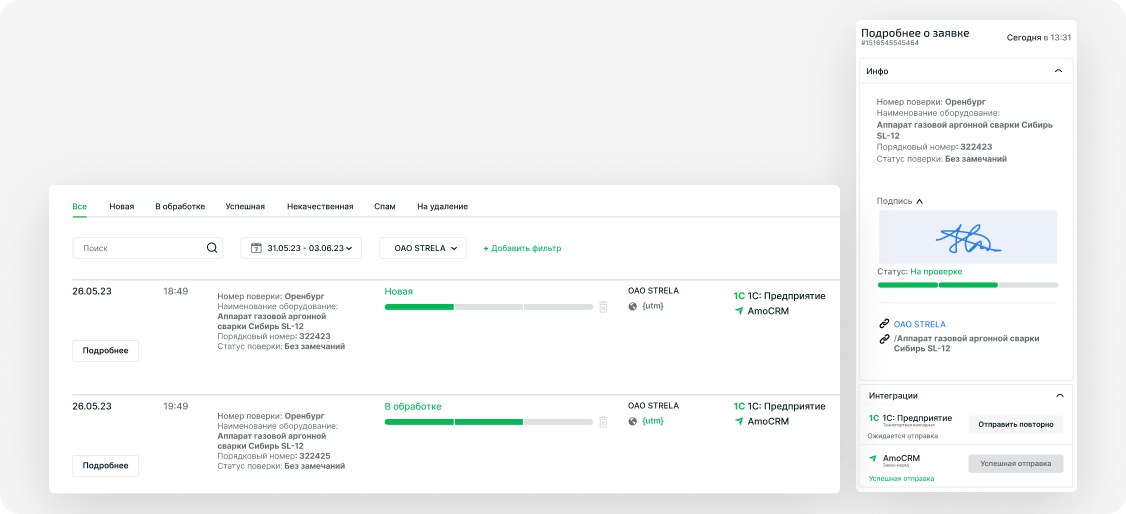Click the calendar icon in date filter
The width and height of the screenshot is (1126, 514).
[x=256, y=248]
